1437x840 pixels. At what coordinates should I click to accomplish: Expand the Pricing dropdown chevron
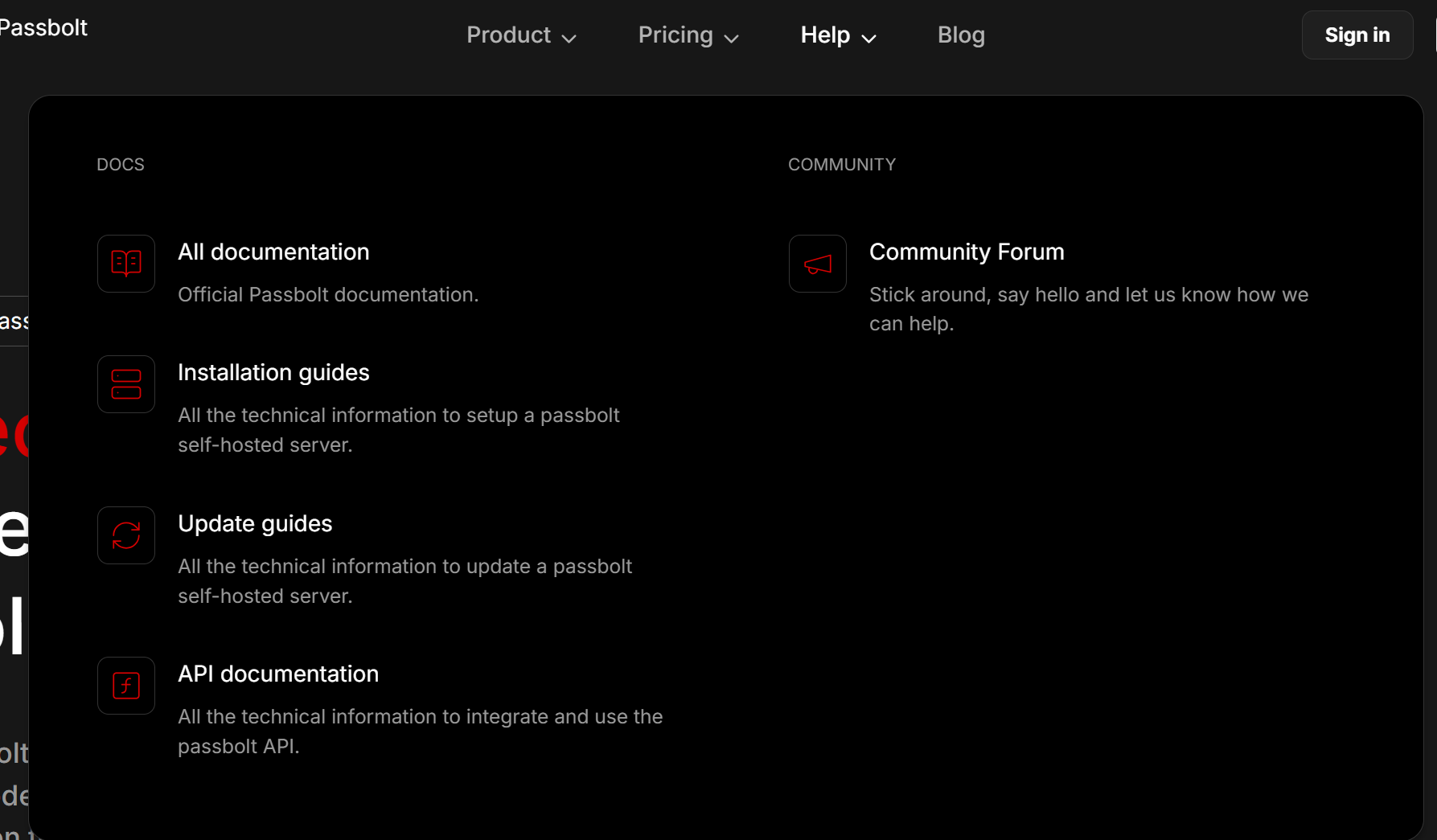point(731,38)
